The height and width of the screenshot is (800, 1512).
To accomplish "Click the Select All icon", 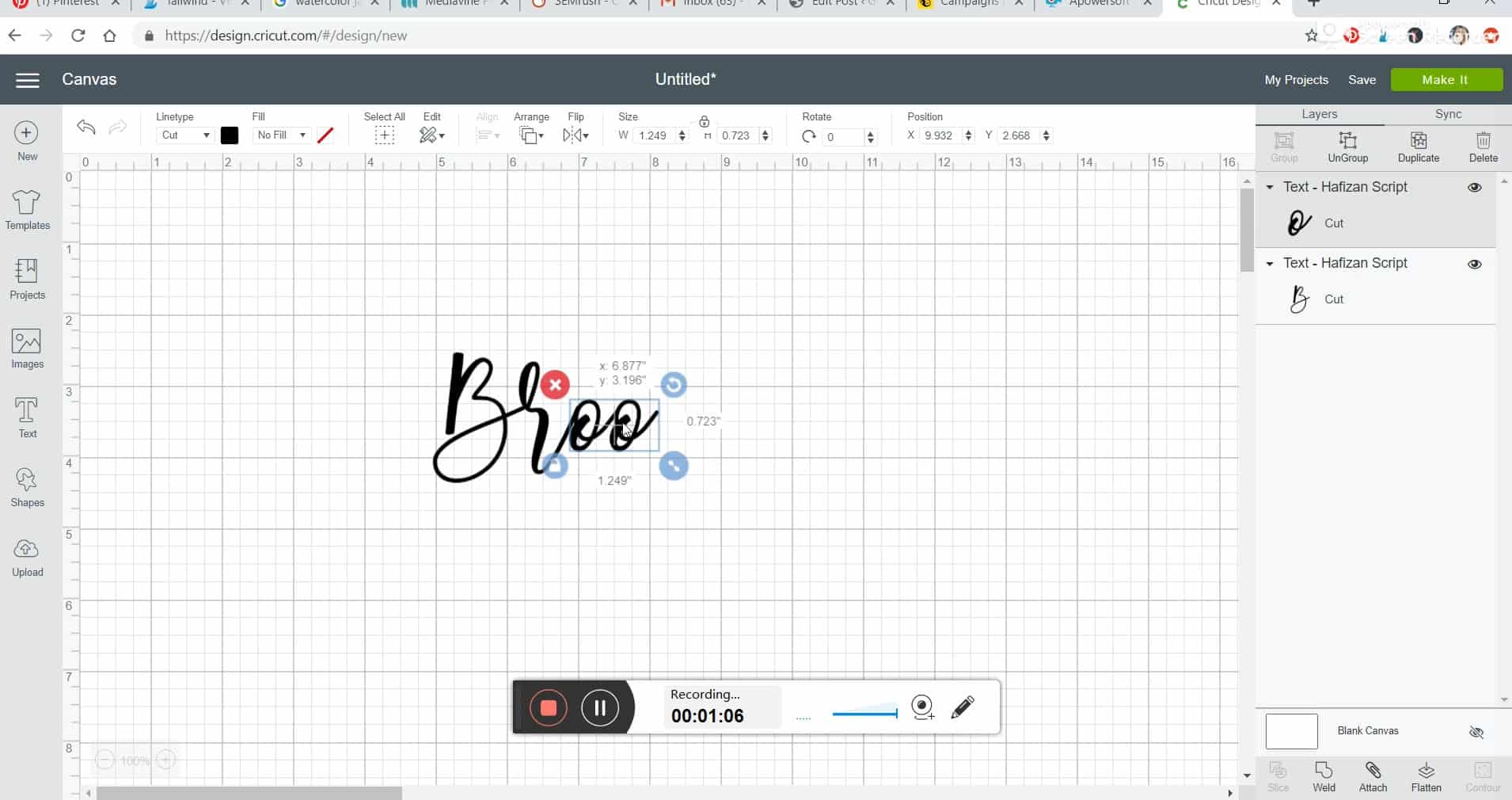I will (x=385, y=135).
